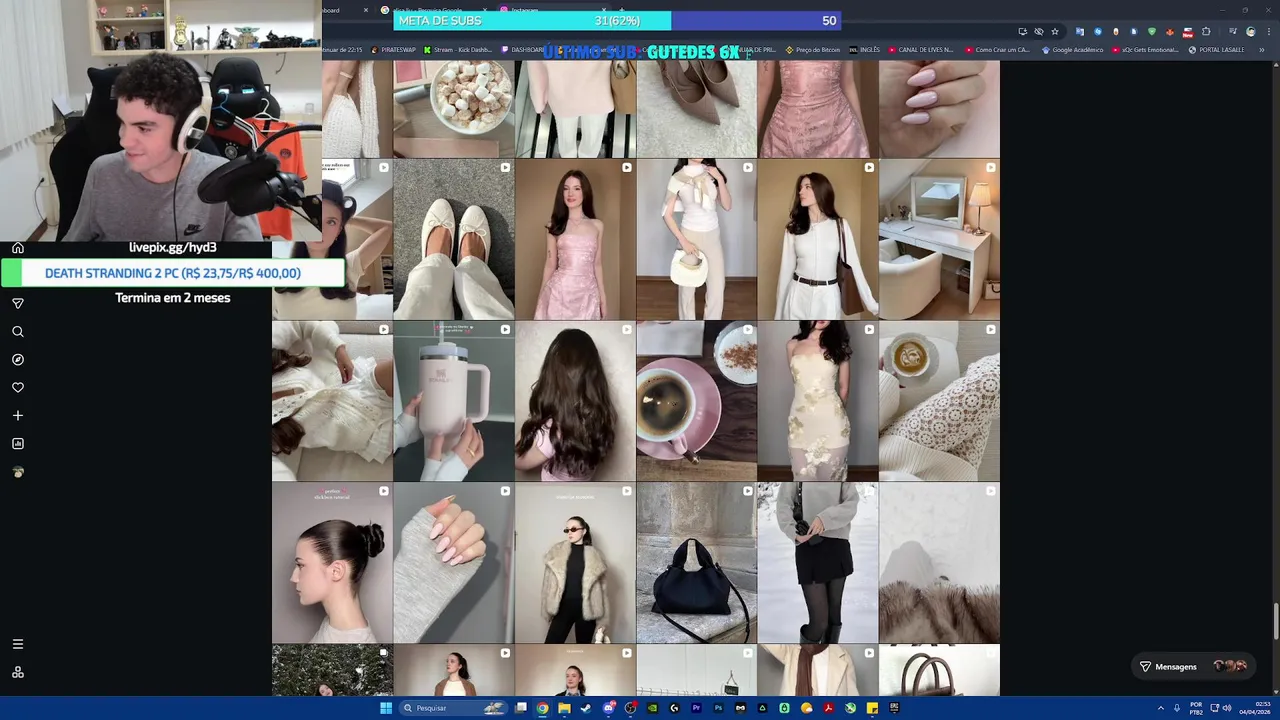1280x720 pixels.
Task: Click the crossed-eye icon in address bar
Action: point(1038,31)
